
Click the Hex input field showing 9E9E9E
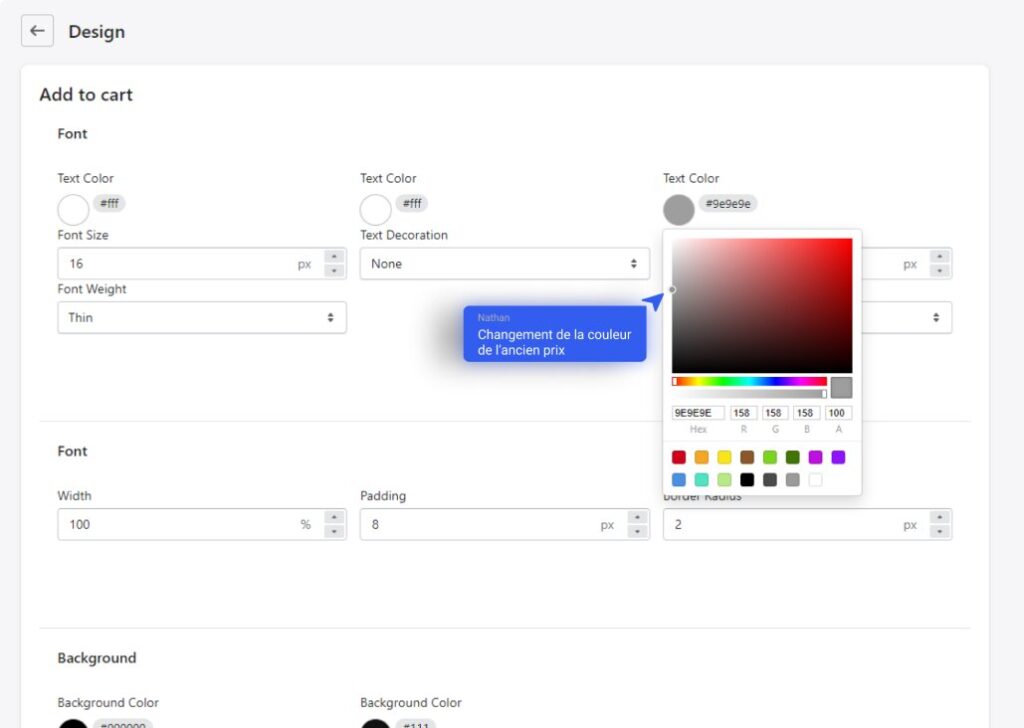(697, 413)
